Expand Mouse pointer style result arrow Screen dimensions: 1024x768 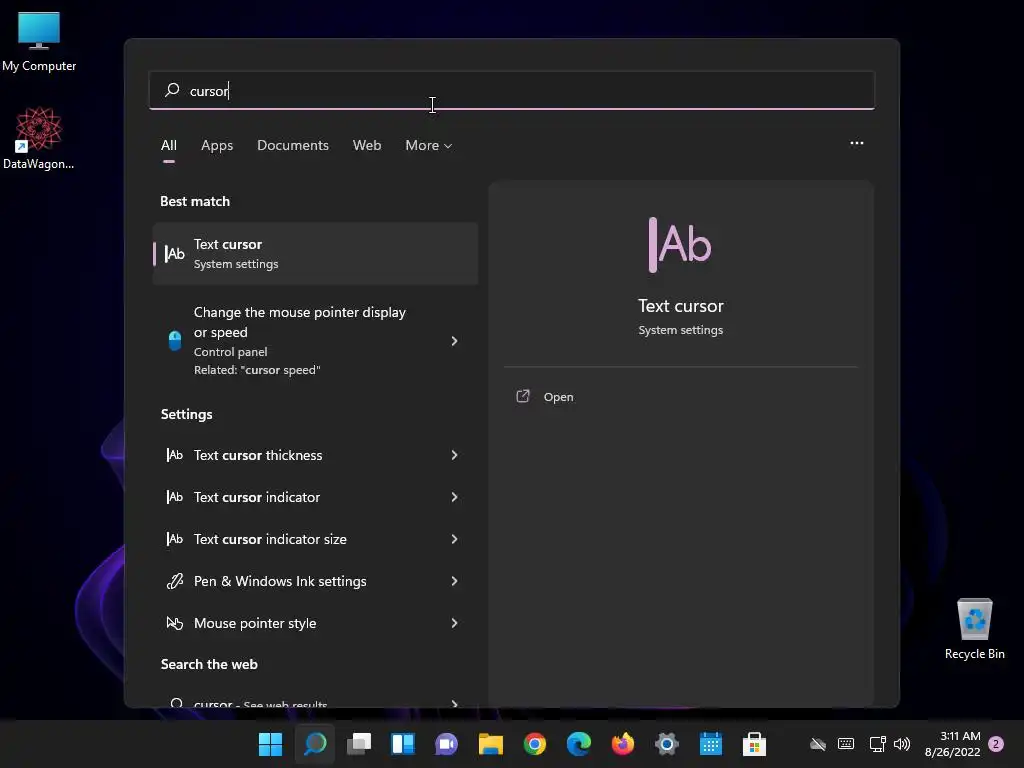(455, 623)
